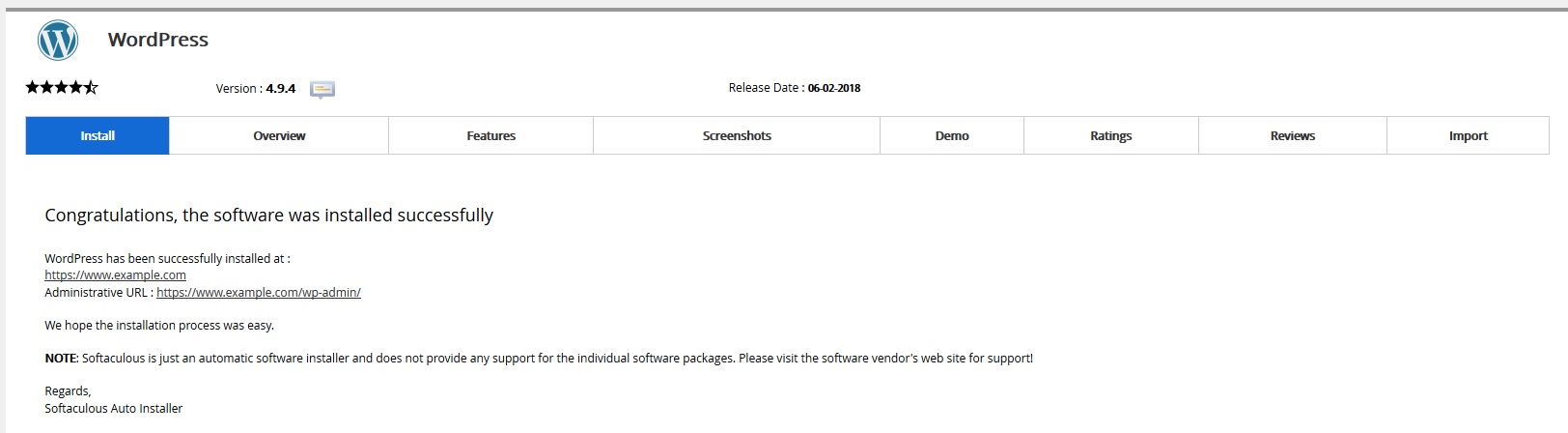1568x433 pixels.
Task: Show the Reviews tab
Action: click(x=1293, y=135)
